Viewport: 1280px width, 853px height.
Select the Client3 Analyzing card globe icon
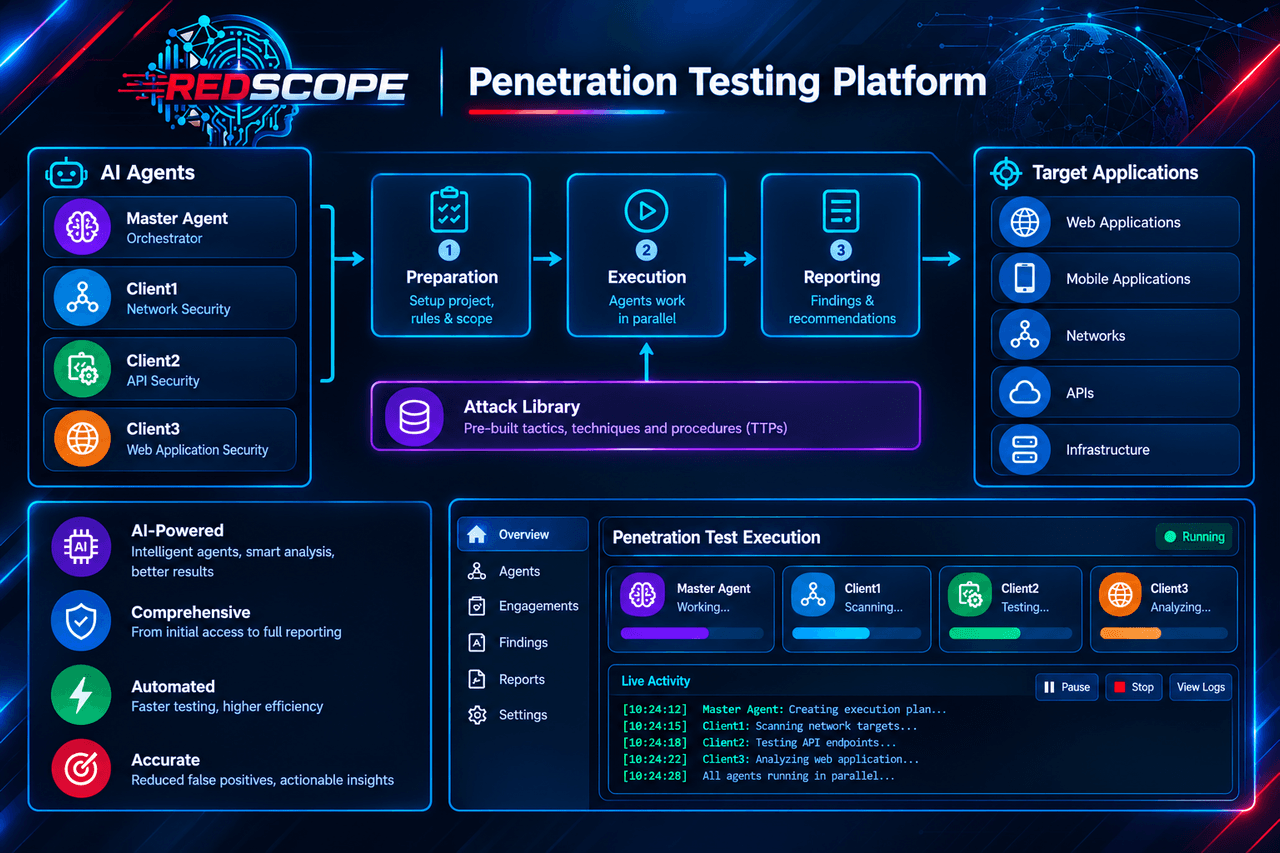coord(1120,595)
